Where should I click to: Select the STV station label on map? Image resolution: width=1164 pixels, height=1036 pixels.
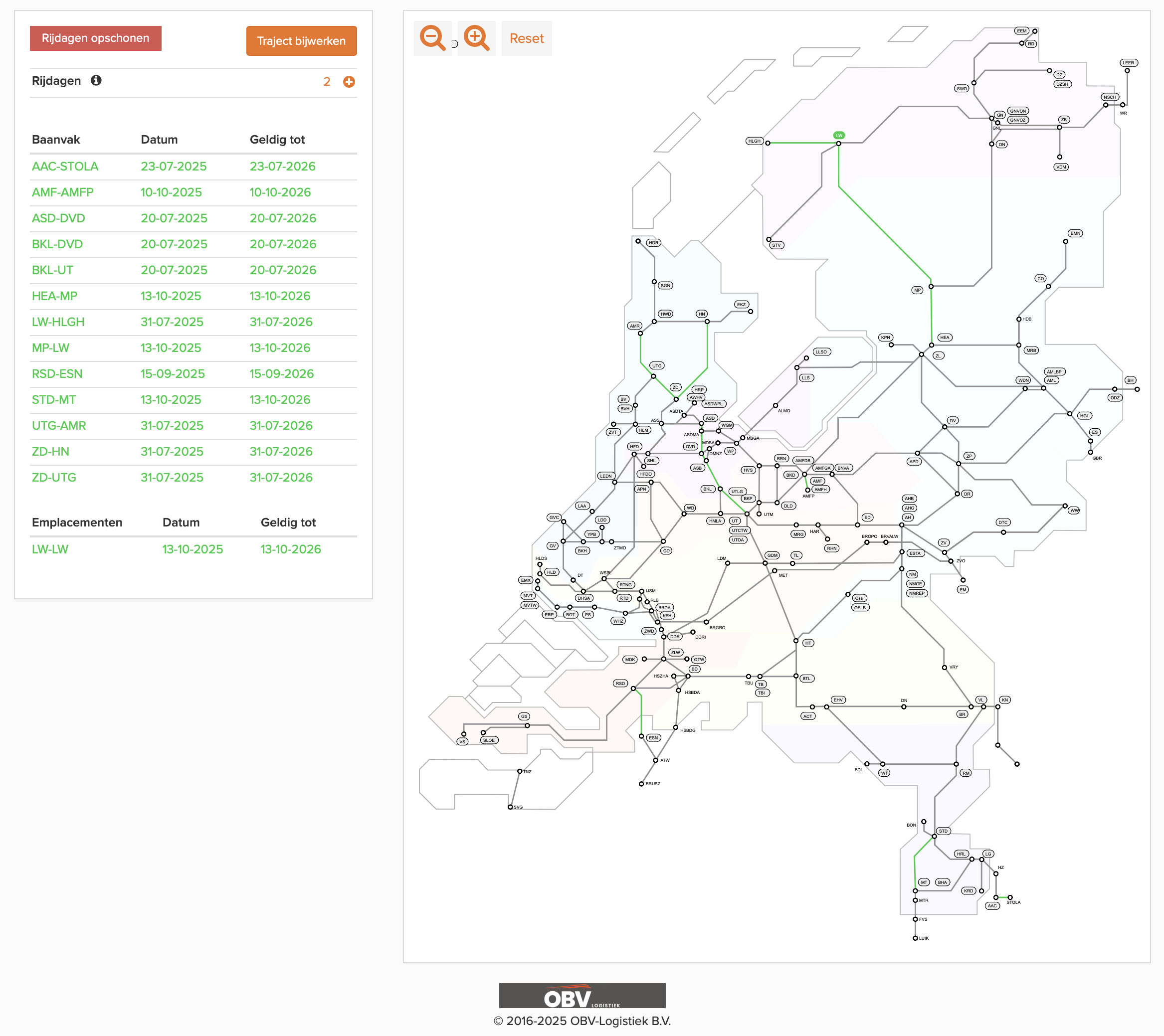[776, 245]
